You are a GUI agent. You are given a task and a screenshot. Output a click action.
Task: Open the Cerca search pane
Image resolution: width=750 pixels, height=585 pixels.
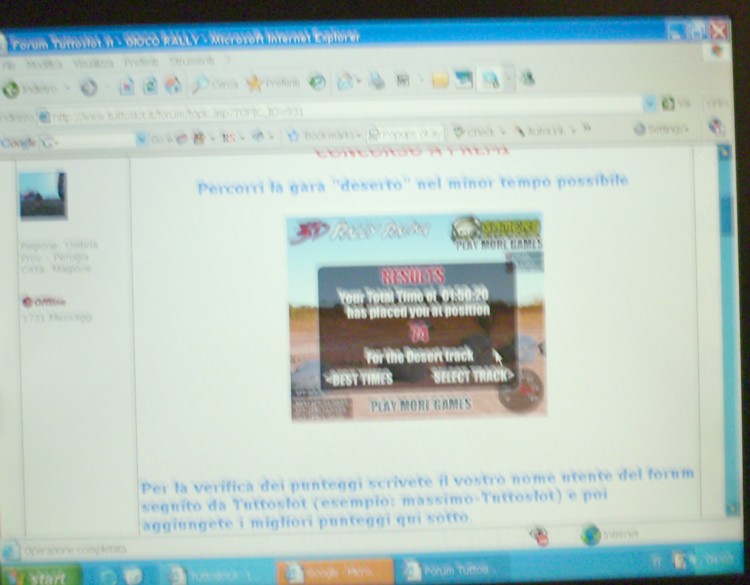pos(215,84)
